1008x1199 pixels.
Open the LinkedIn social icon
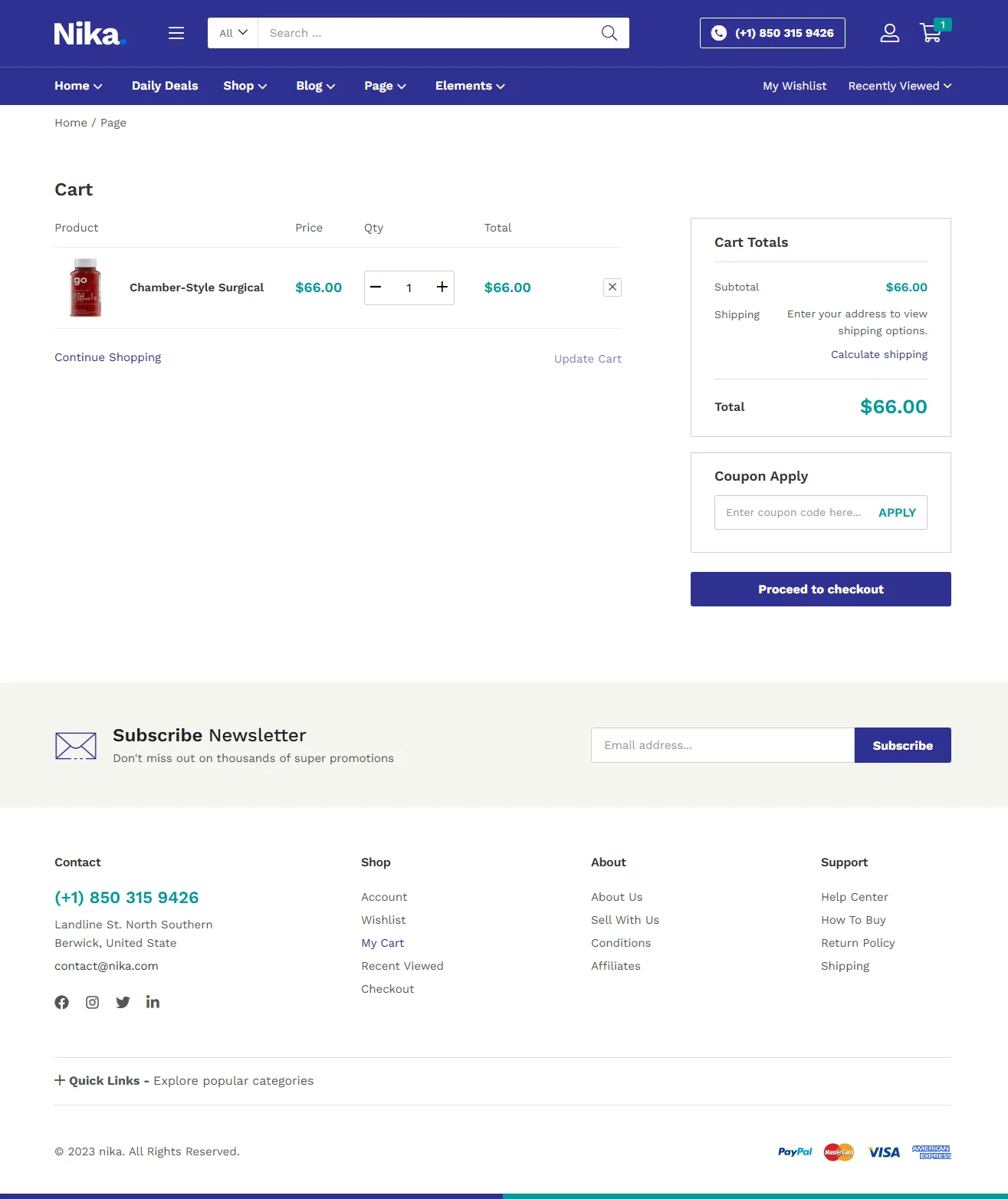click(153, 1002)
